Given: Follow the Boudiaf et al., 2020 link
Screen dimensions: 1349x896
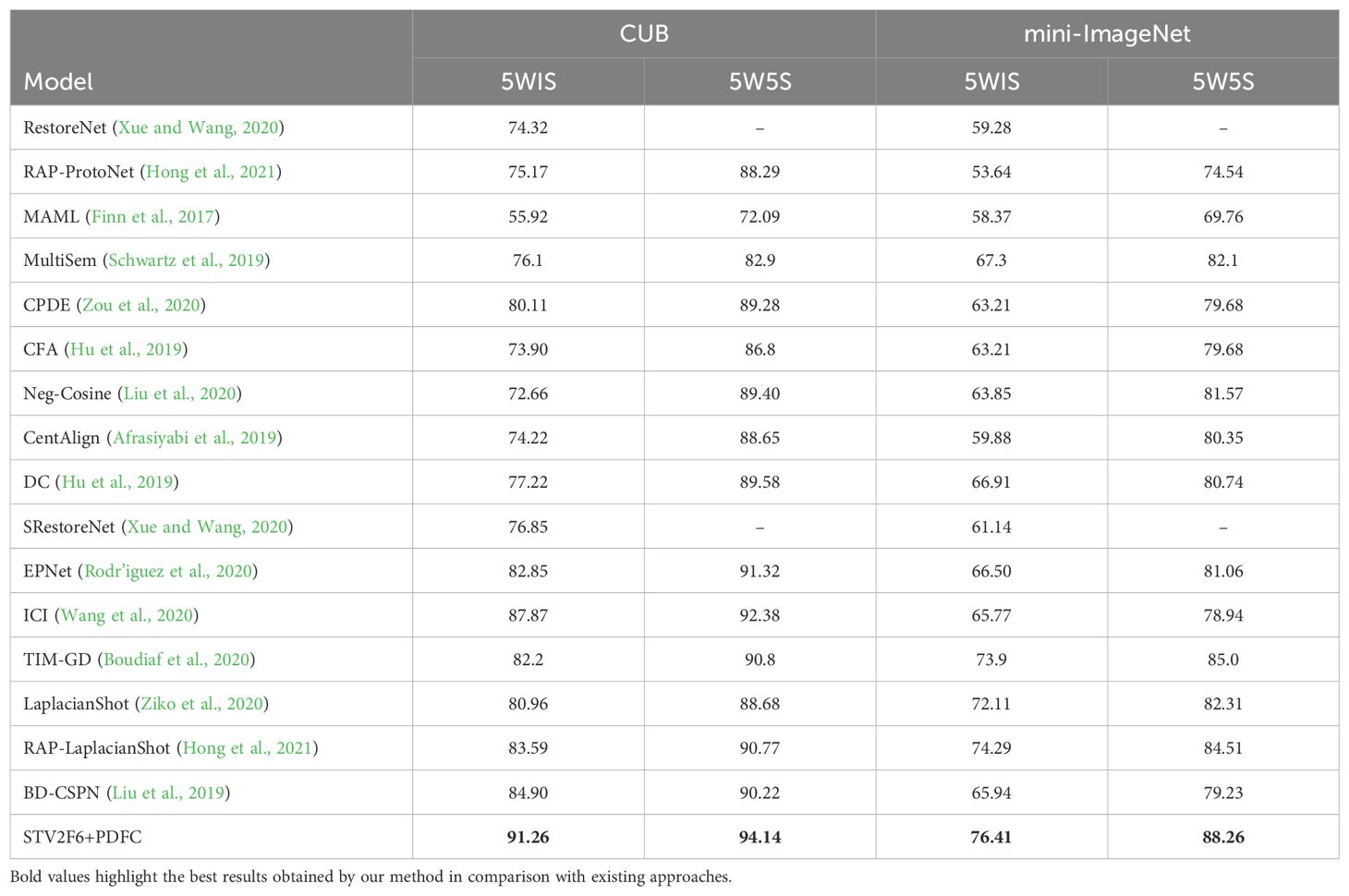Looking at the screenshot, I should click(176, 660).
